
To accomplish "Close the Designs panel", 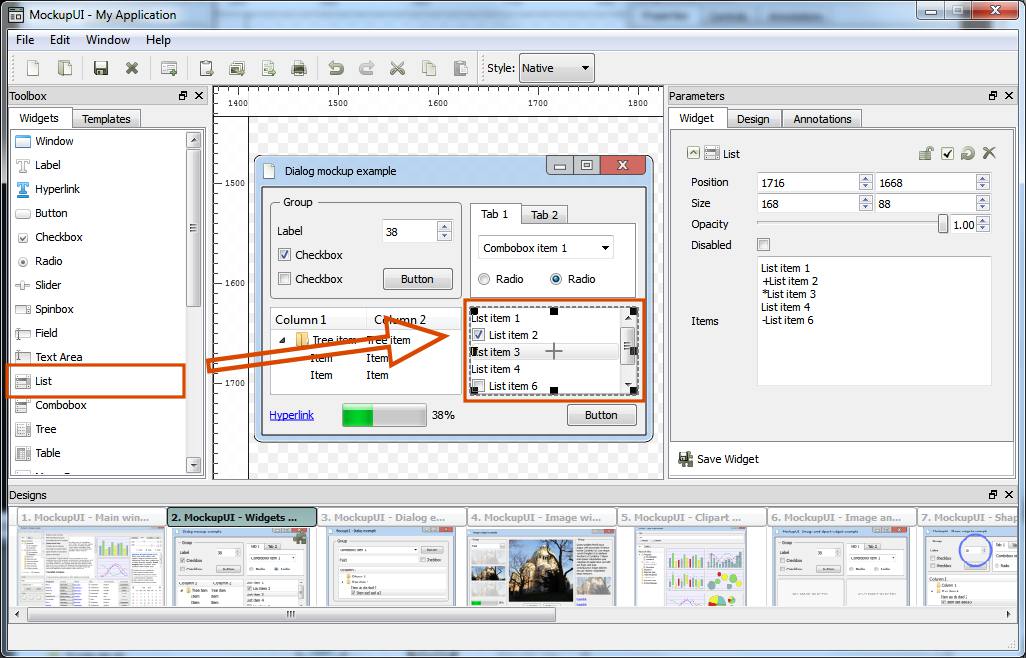I will [1008, 494].
